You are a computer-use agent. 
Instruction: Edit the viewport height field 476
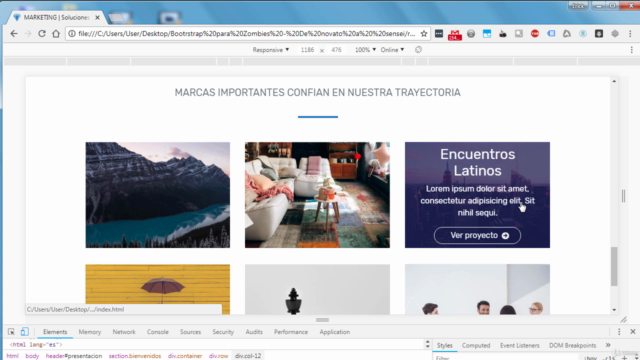click(336, 50)
